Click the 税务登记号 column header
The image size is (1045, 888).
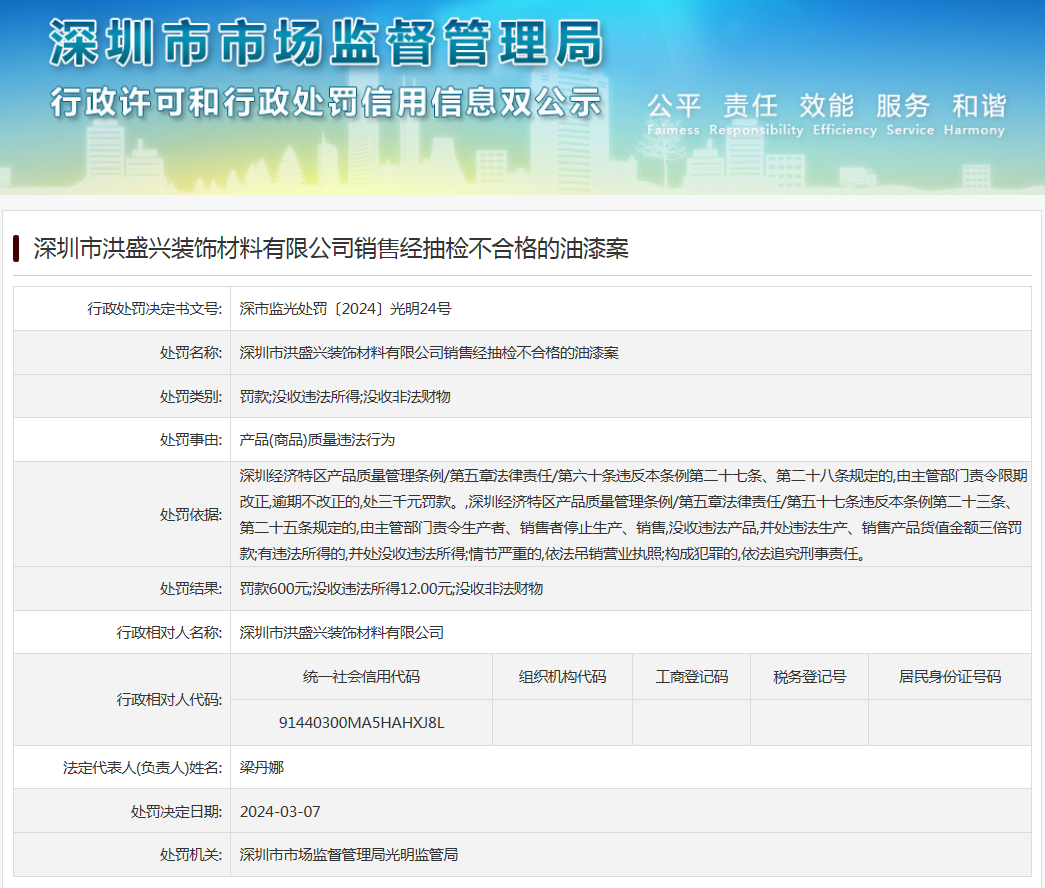pos(809,677)
